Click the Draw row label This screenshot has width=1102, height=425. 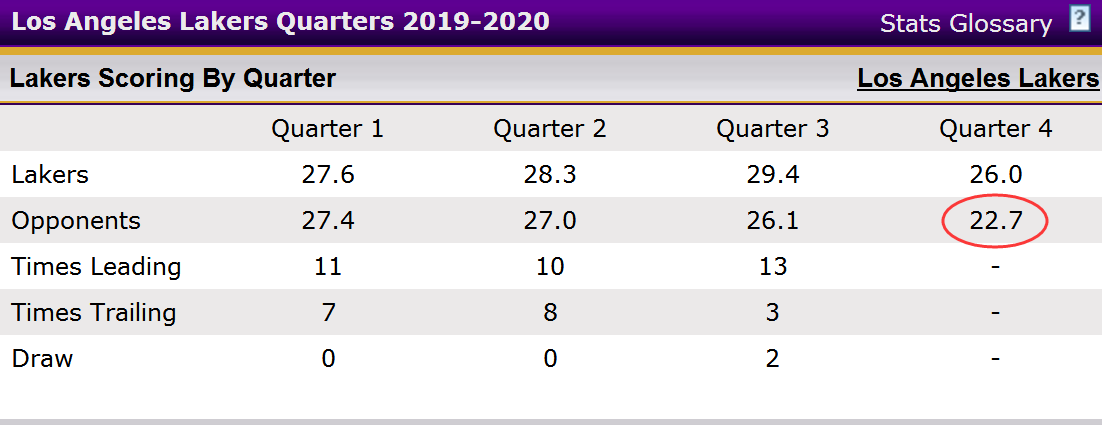coord(42,359)
